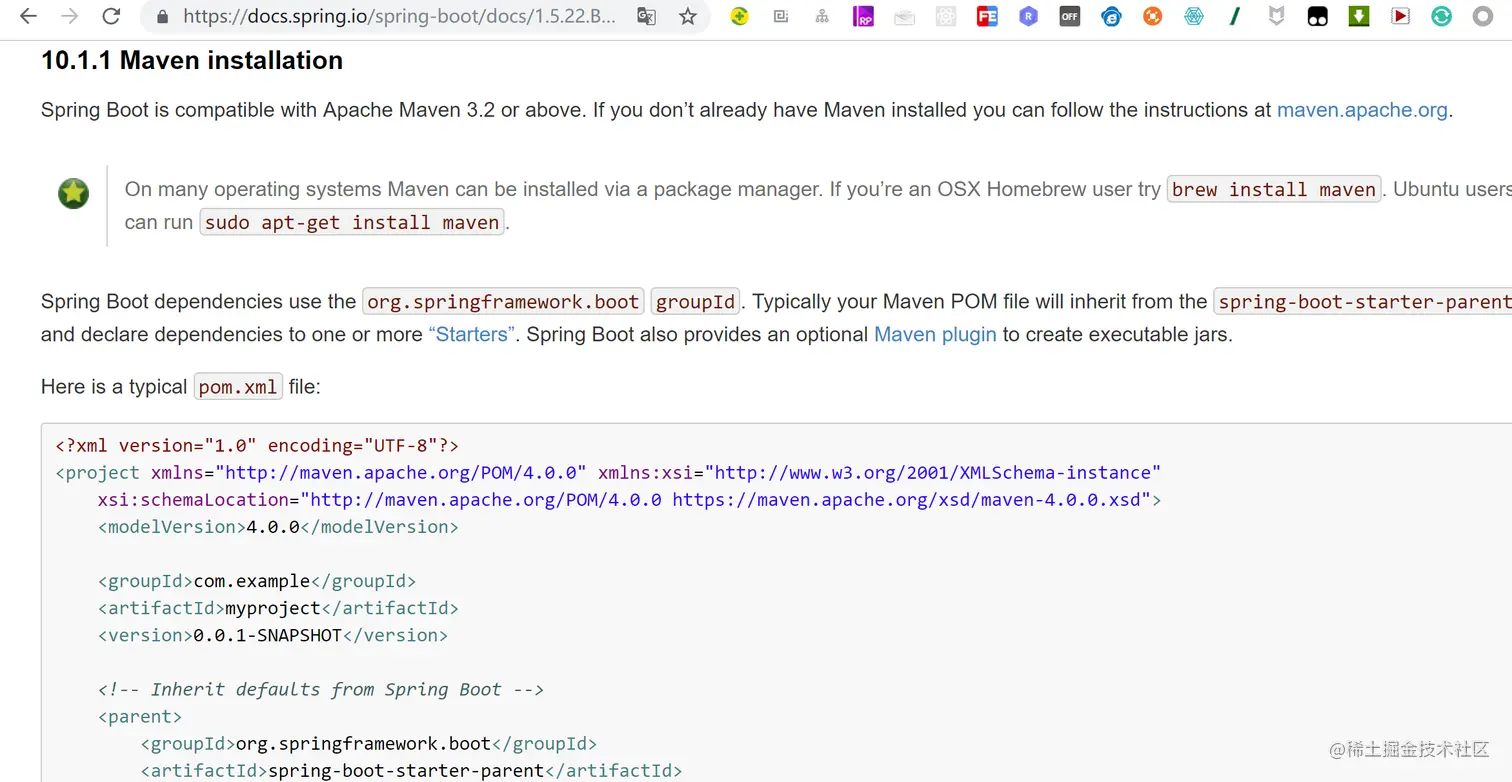This screenshot has width=1512, height=782.
Task: Click the 10.1.1 Maven installation heading
Action: 192,60
